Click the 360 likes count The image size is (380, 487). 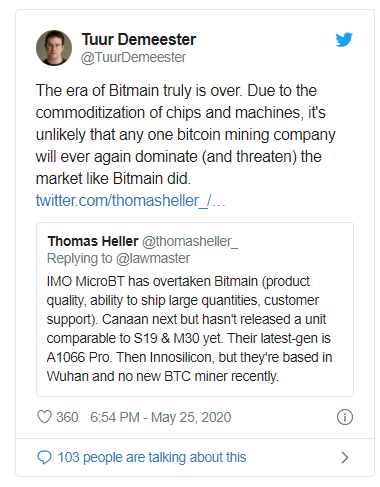67,417
